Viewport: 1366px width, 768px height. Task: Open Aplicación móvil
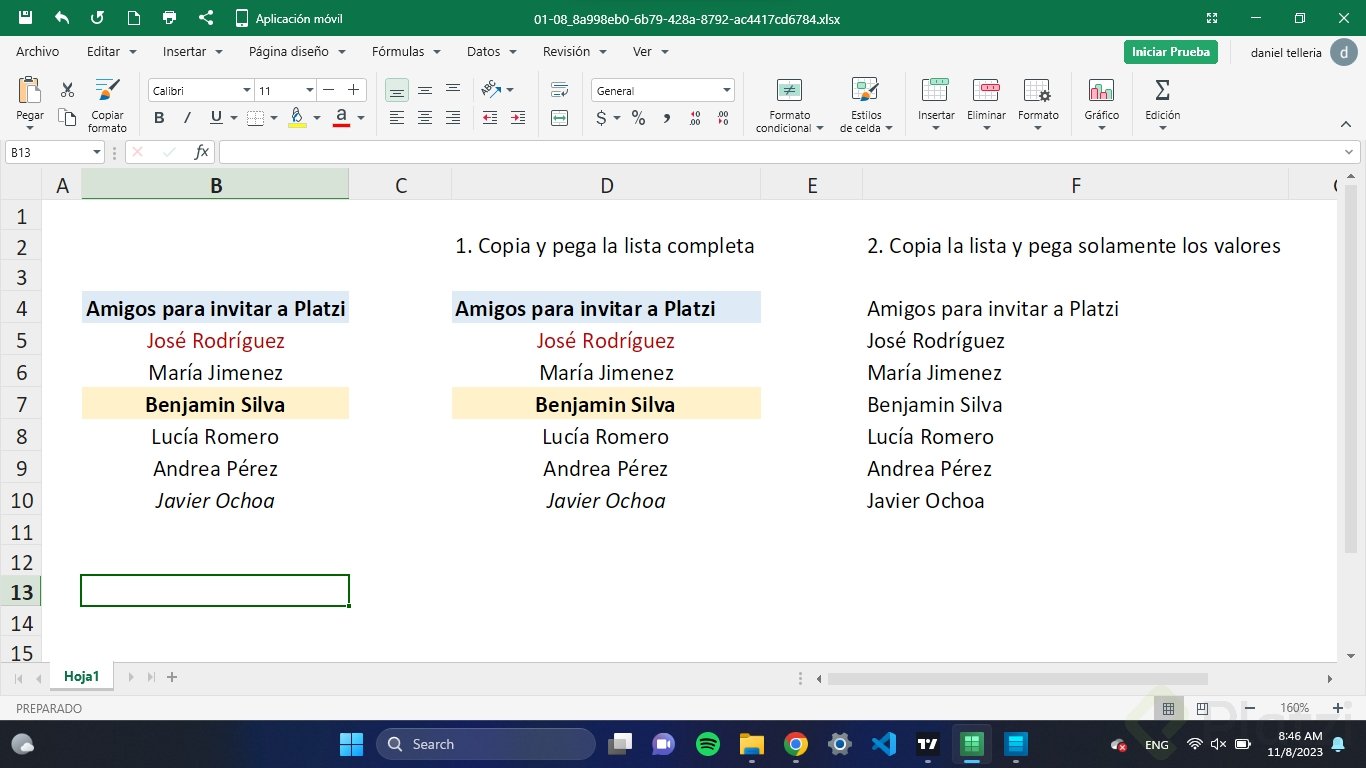coord(289,18)
